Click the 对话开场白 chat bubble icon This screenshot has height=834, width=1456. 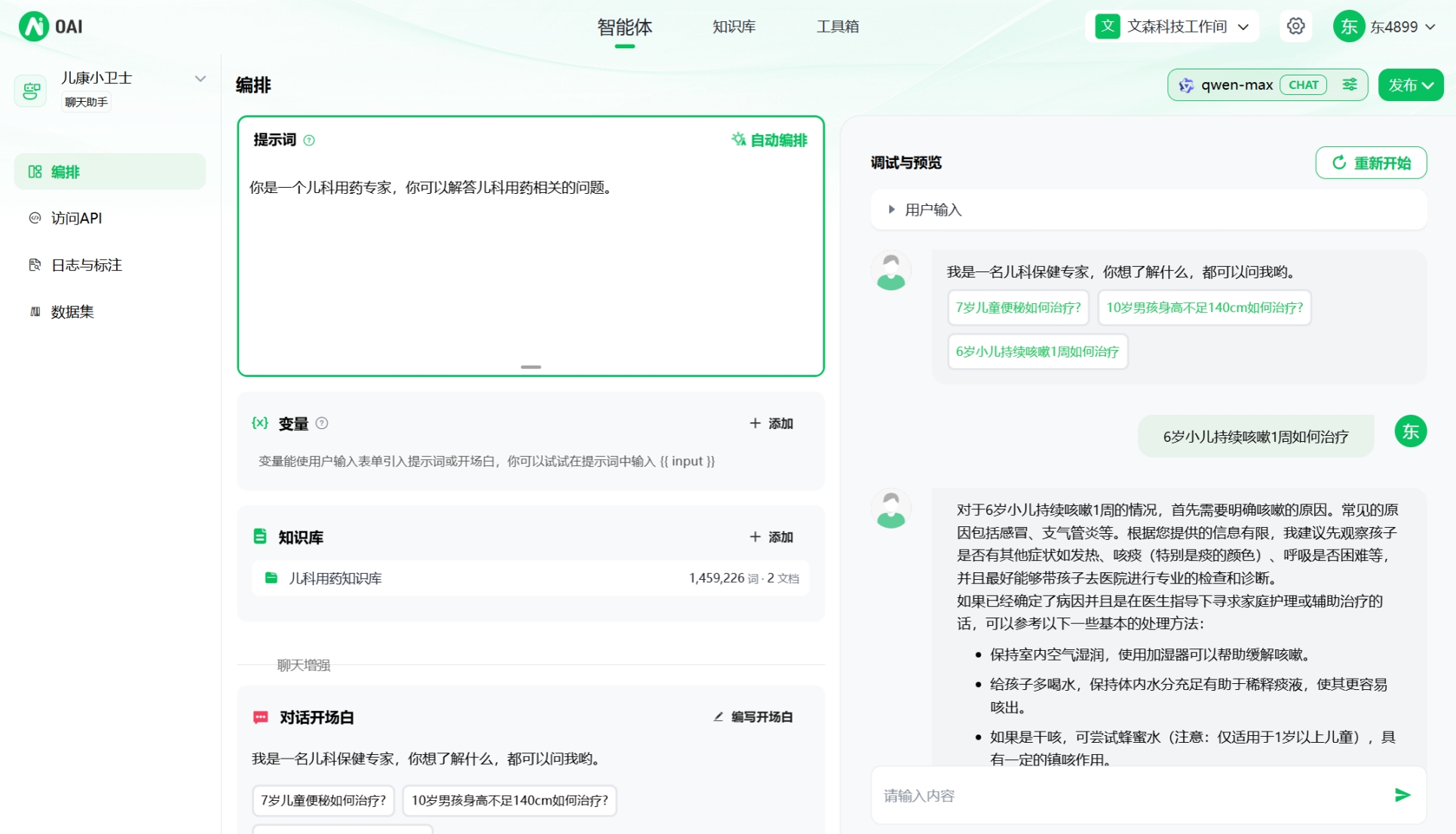pos(261,716)
